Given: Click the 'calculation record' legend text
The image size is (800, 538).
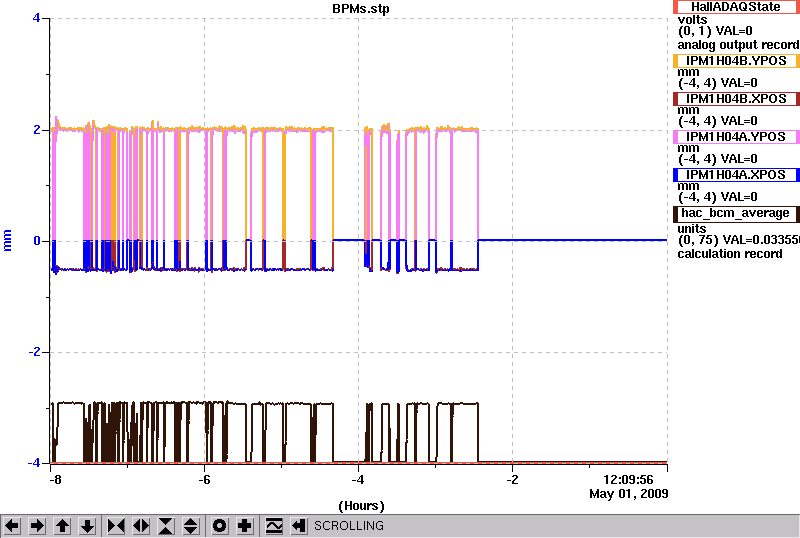Looking at the screenshot, I should (730, 254).
